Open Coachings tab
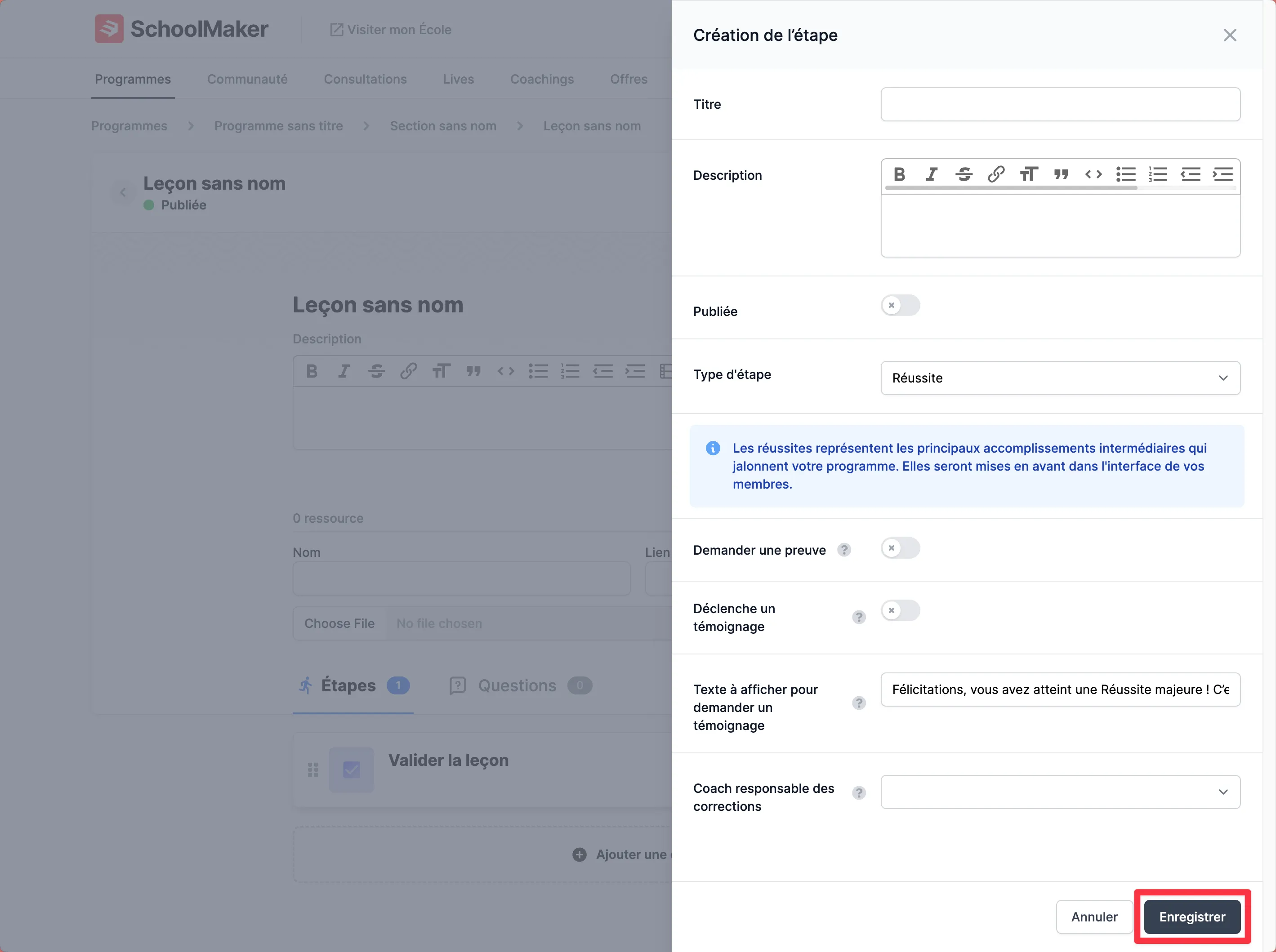Image resolution: width=1276 pixels, height=952 pixels. (542, 79)
